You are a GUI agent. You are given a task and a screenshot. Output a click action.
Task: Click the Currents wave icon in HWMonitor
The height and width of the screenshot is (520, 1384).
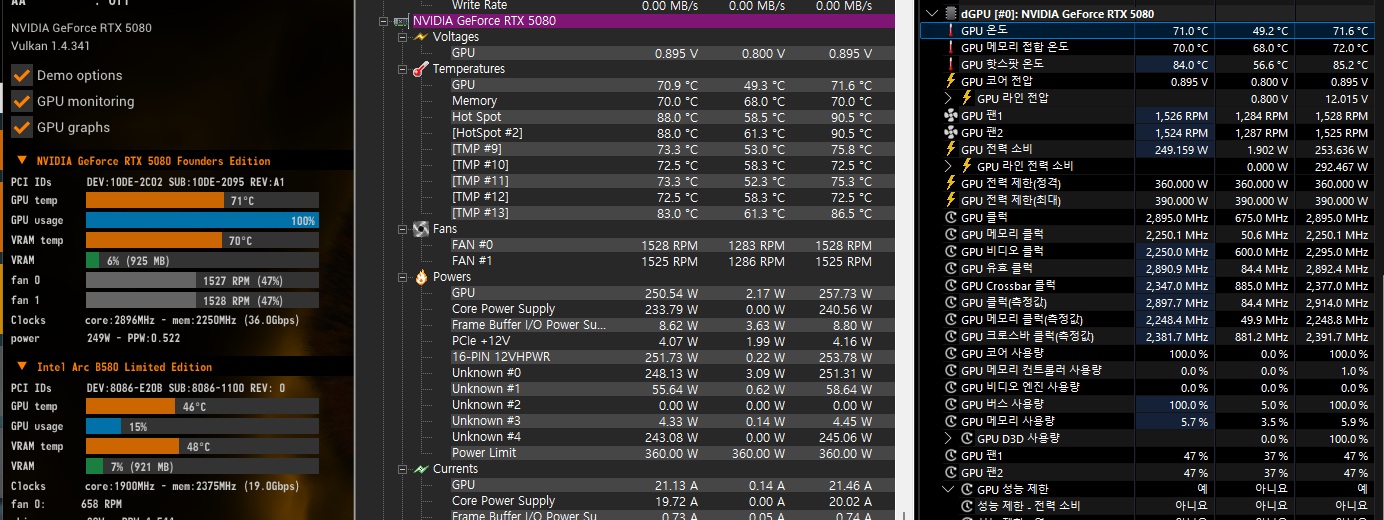tap(421, 469)
